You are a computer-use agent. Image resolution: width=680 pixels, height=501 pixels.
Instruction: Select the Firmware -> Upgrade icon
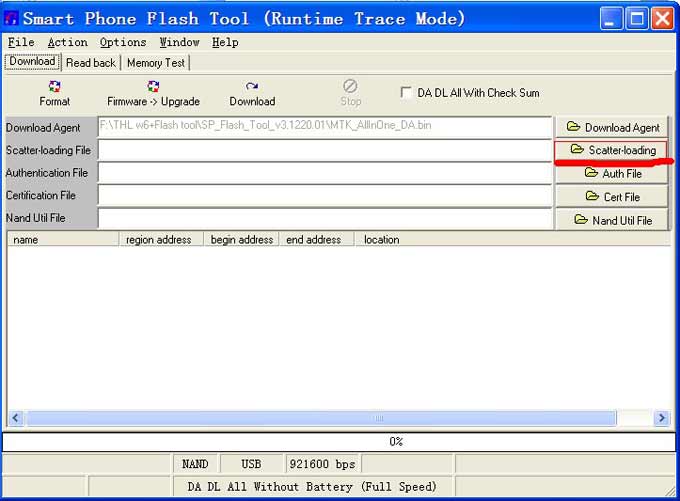pos(153,86)
